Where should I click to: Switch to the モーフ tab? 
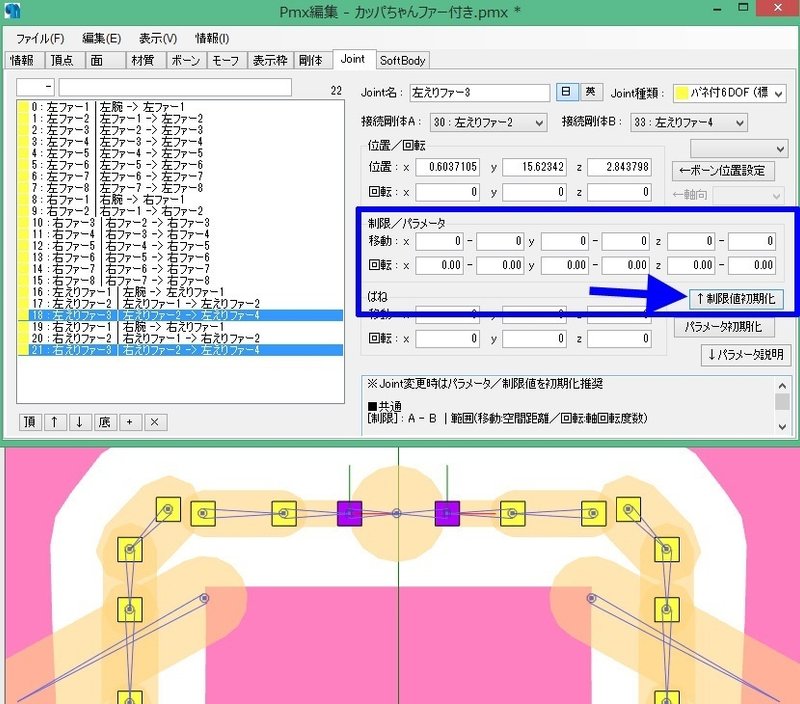[227, 60]
